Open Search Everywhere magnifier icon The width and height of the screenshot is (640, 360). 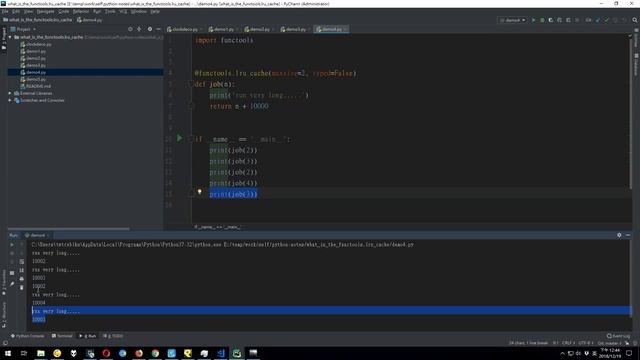tap(635, 20)
